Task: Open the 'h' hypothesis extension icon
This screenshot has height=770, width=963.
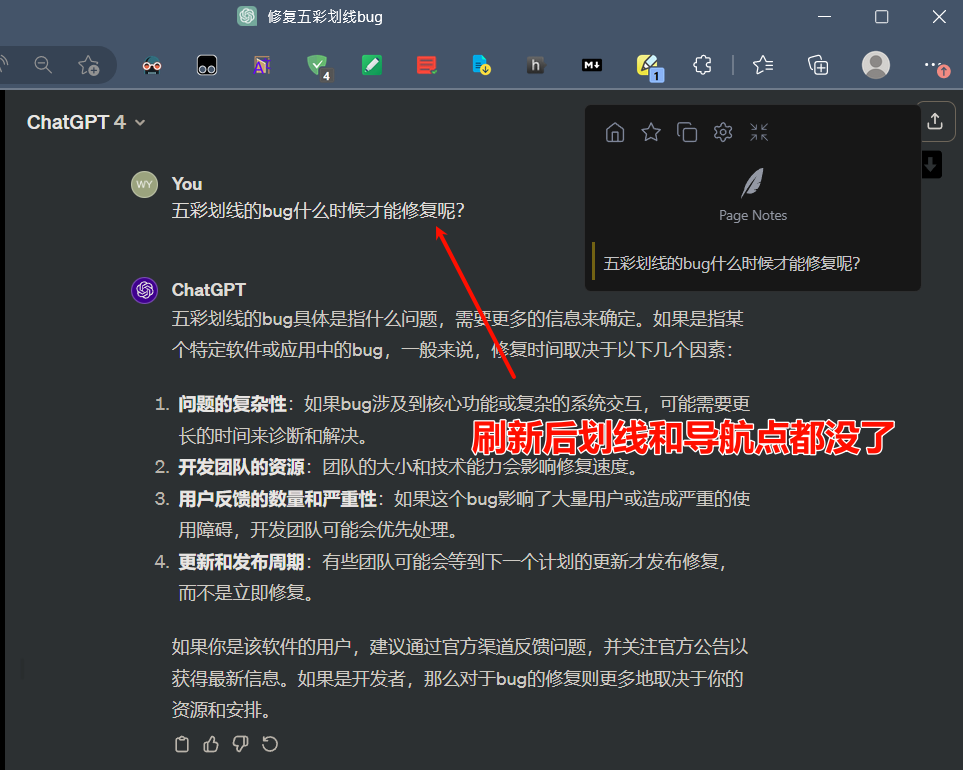Action: point(536,65)
